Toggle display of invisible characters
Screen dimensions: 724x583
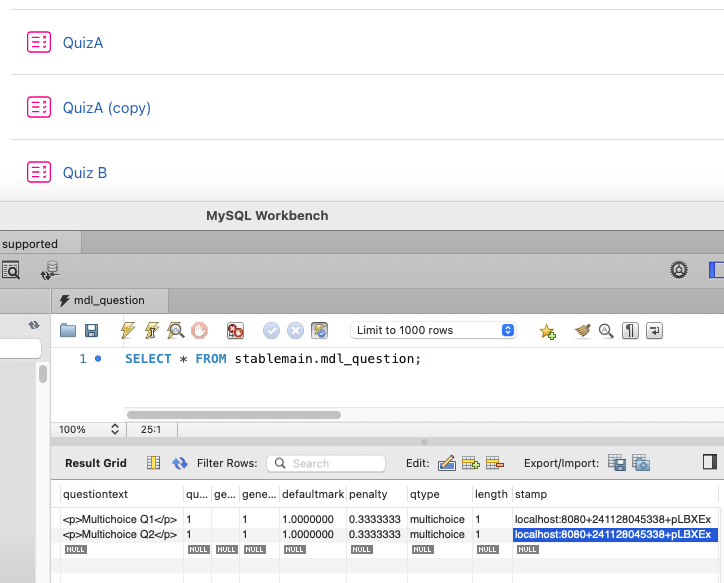[x=630, y=331]
